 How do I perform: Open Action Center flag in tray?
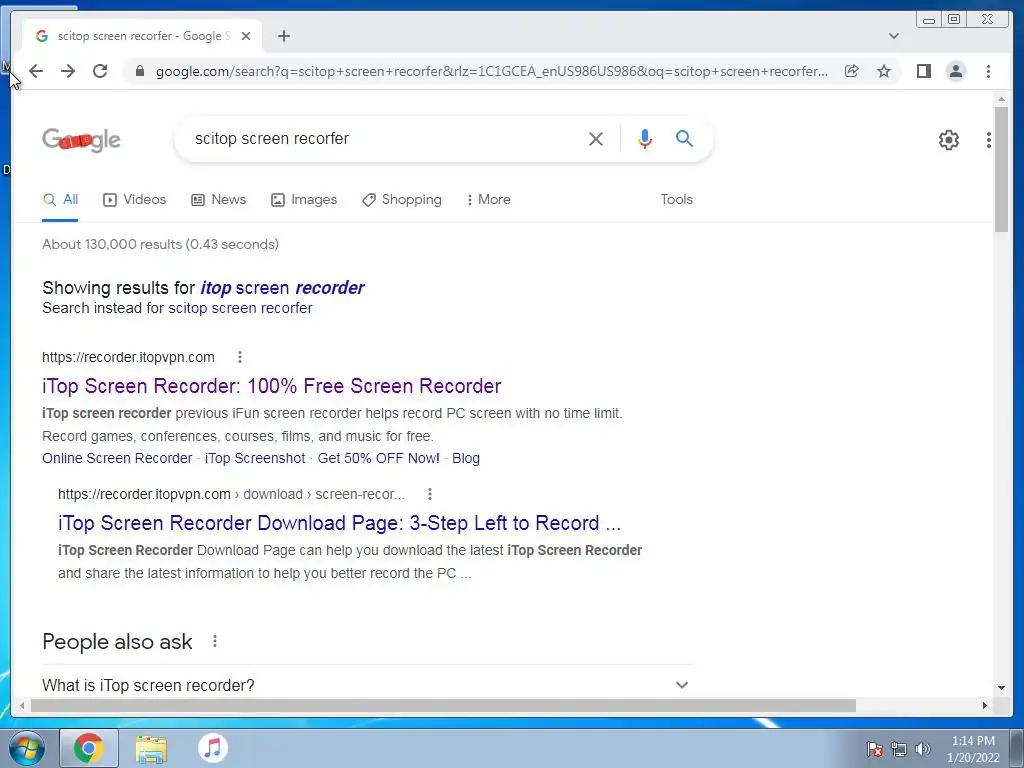874,749
